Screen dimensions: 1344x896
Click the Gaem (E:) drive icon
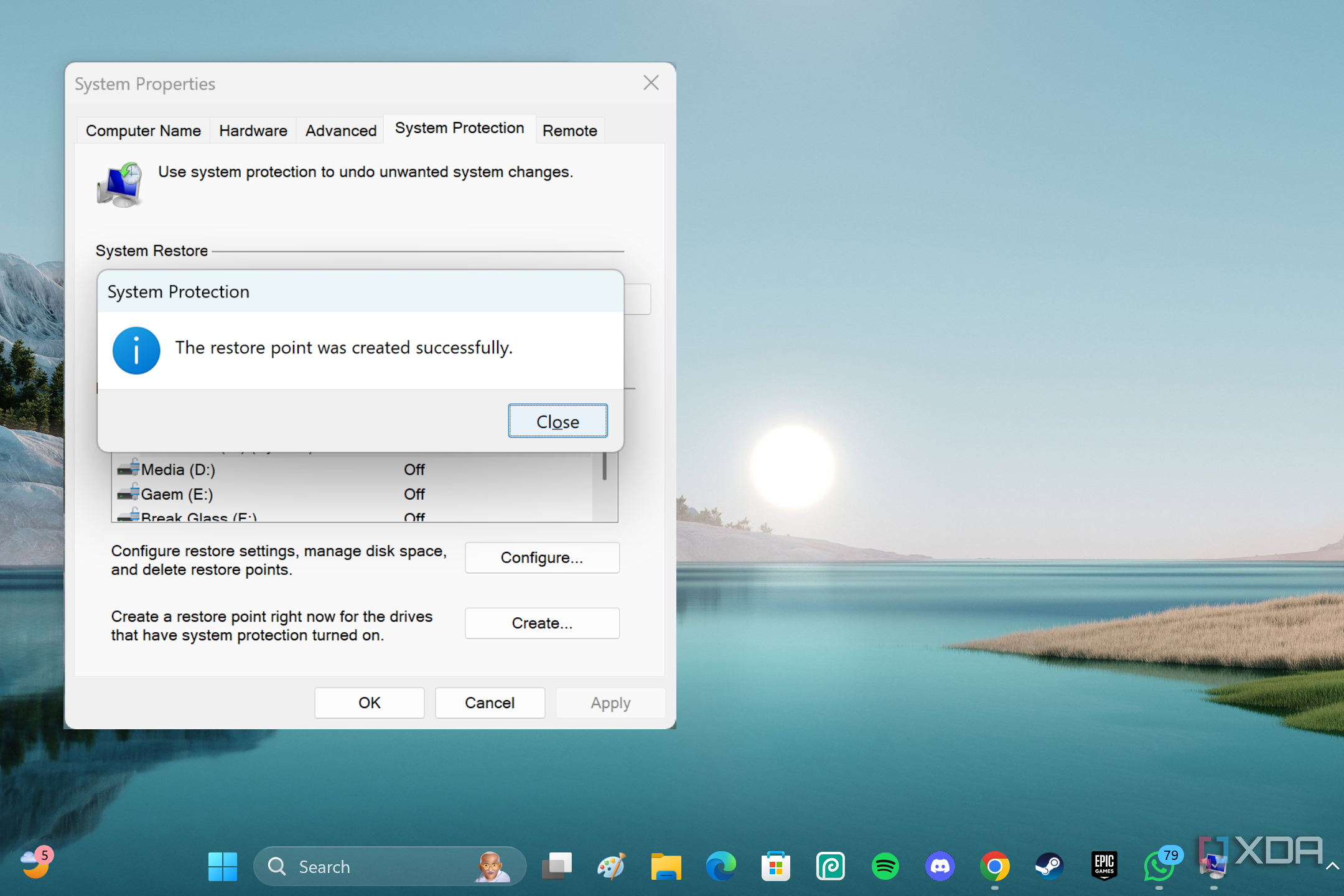128,492
